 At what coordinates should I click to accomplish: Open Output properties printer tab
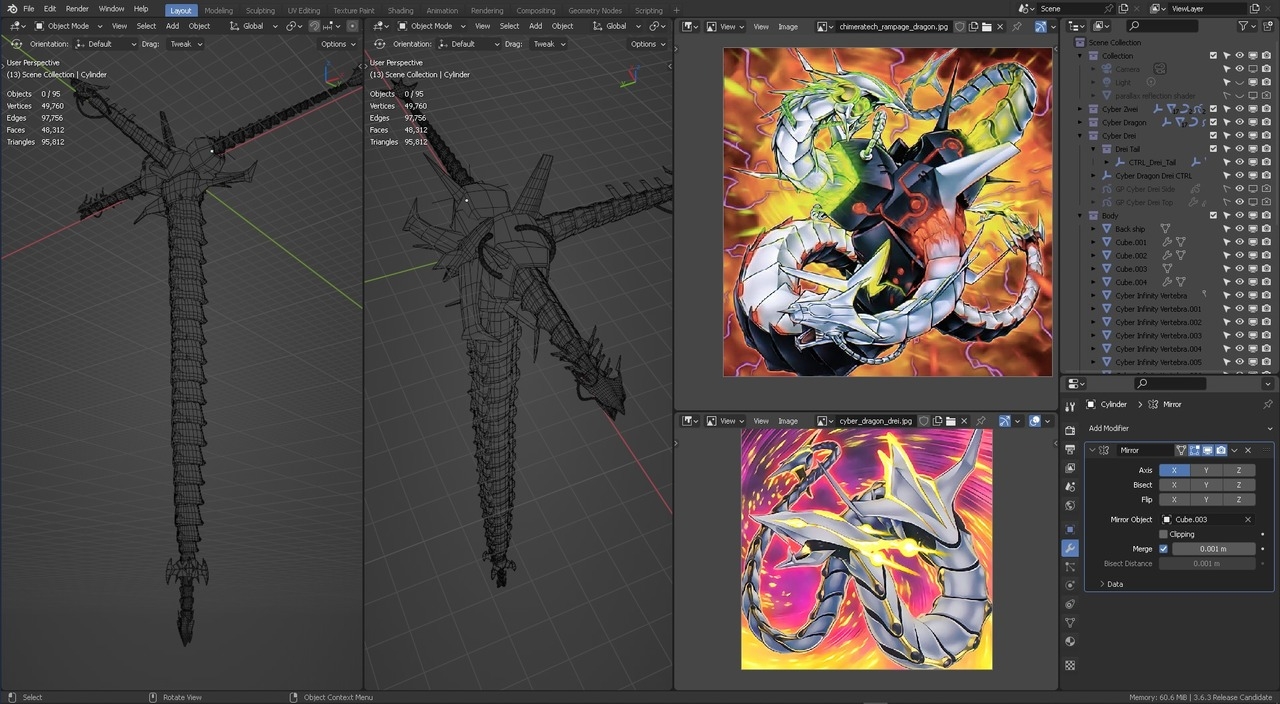click(x=1070, y=449)
